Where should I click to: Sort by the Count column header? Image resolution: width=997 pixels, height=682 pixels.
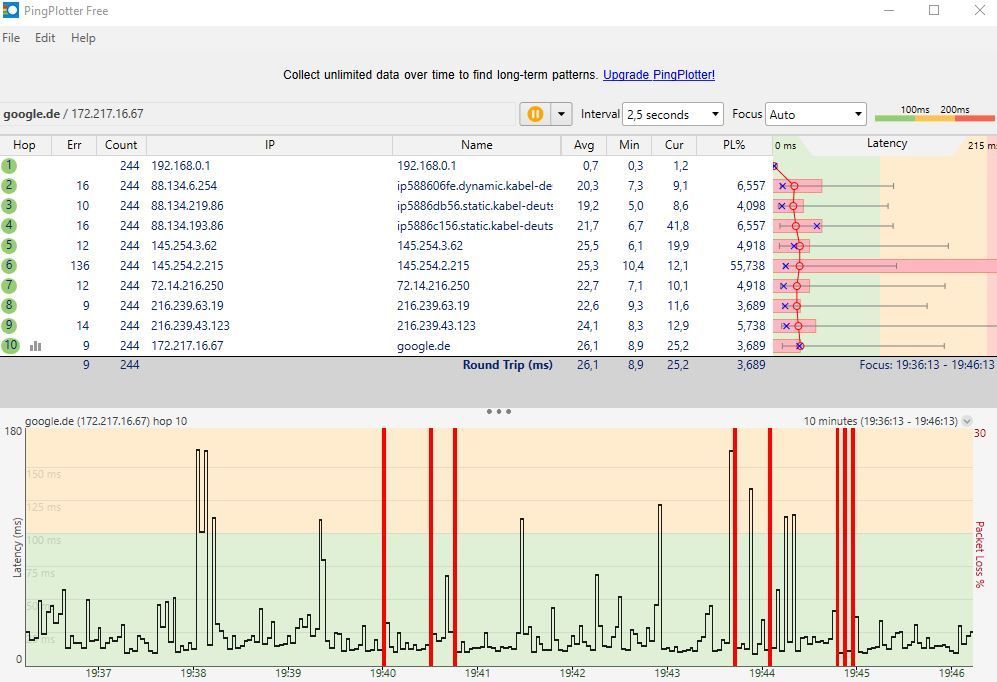coord(121,145)
